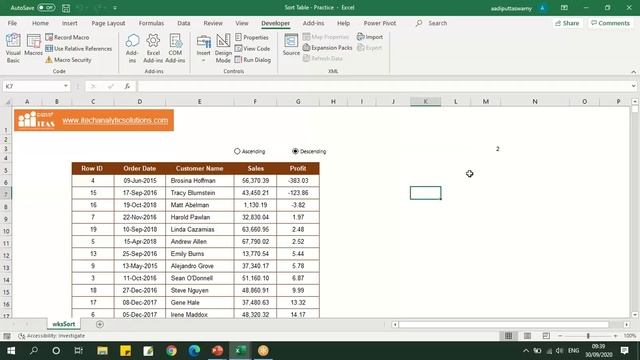Open Ribbon Display Options
The width and height of the screenshot is (640, 360).
point(564,8)
